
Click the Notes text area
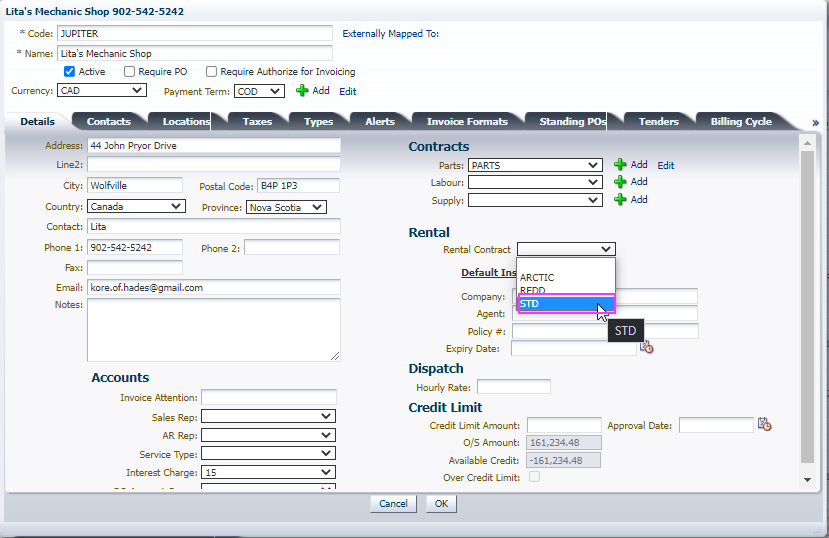click(x=214, y=330)
